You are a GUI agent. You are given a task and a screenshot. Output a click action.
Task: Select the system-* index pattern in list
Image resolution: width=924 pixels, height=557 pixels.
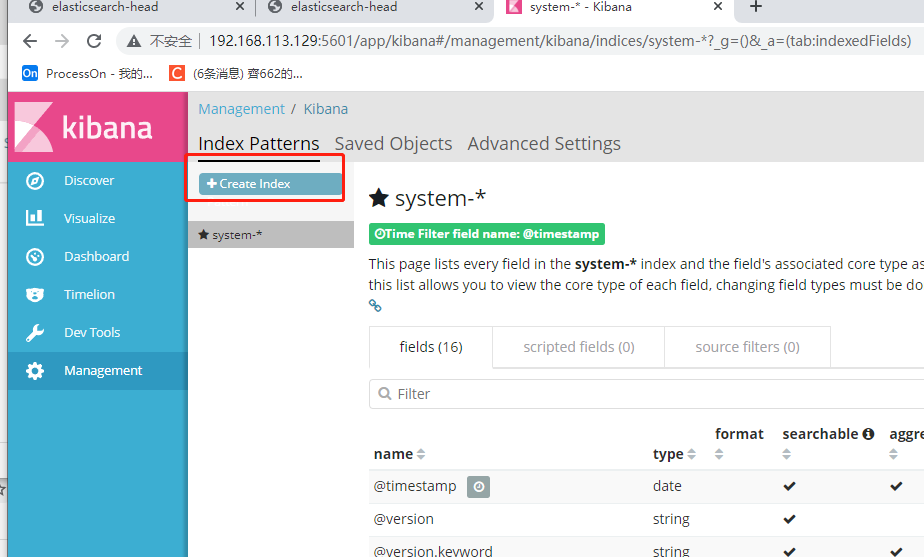pyautogui.click(x=271, y=235)
